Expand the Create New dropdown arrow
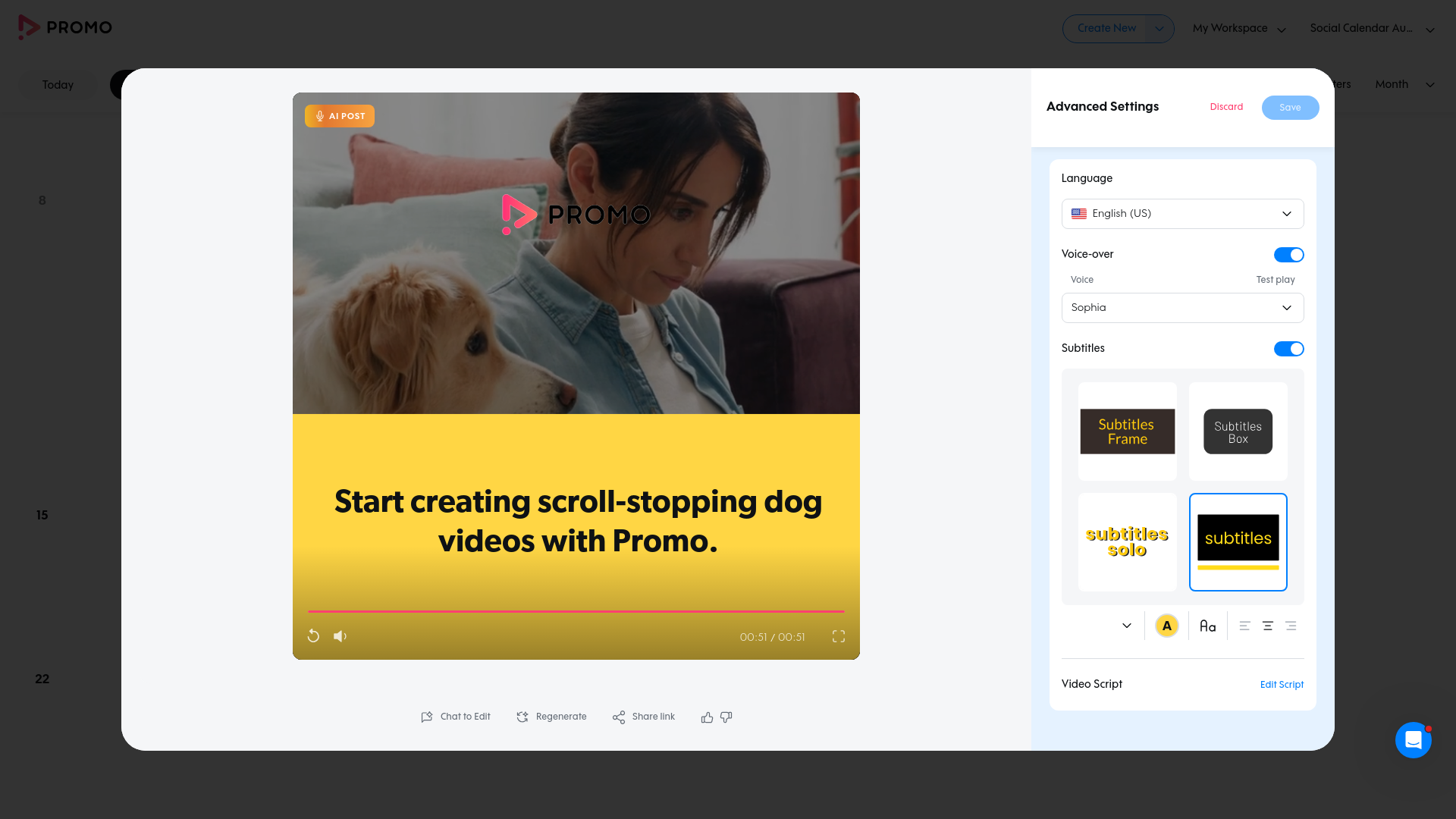 tap(1159, 29)
